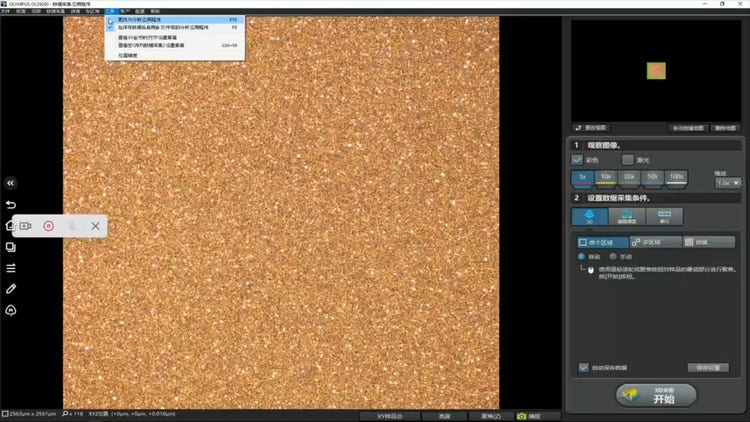Click the red record button in recorder bar
Viewport: 750px width, 422px height.
pos(48,226)
